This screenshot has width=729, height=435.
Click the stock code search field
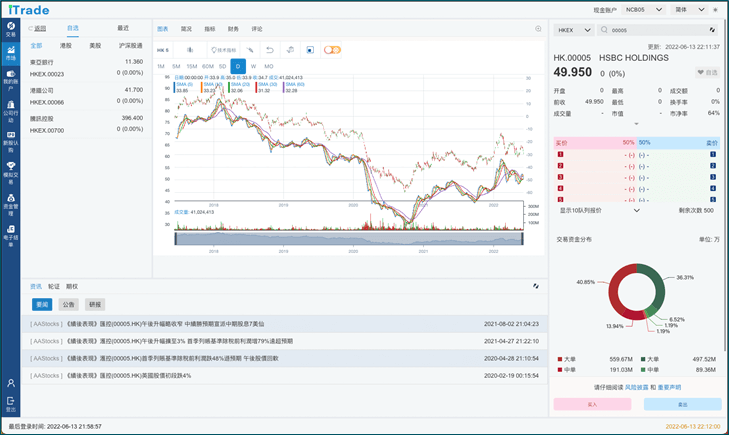(x=655, y=30)
